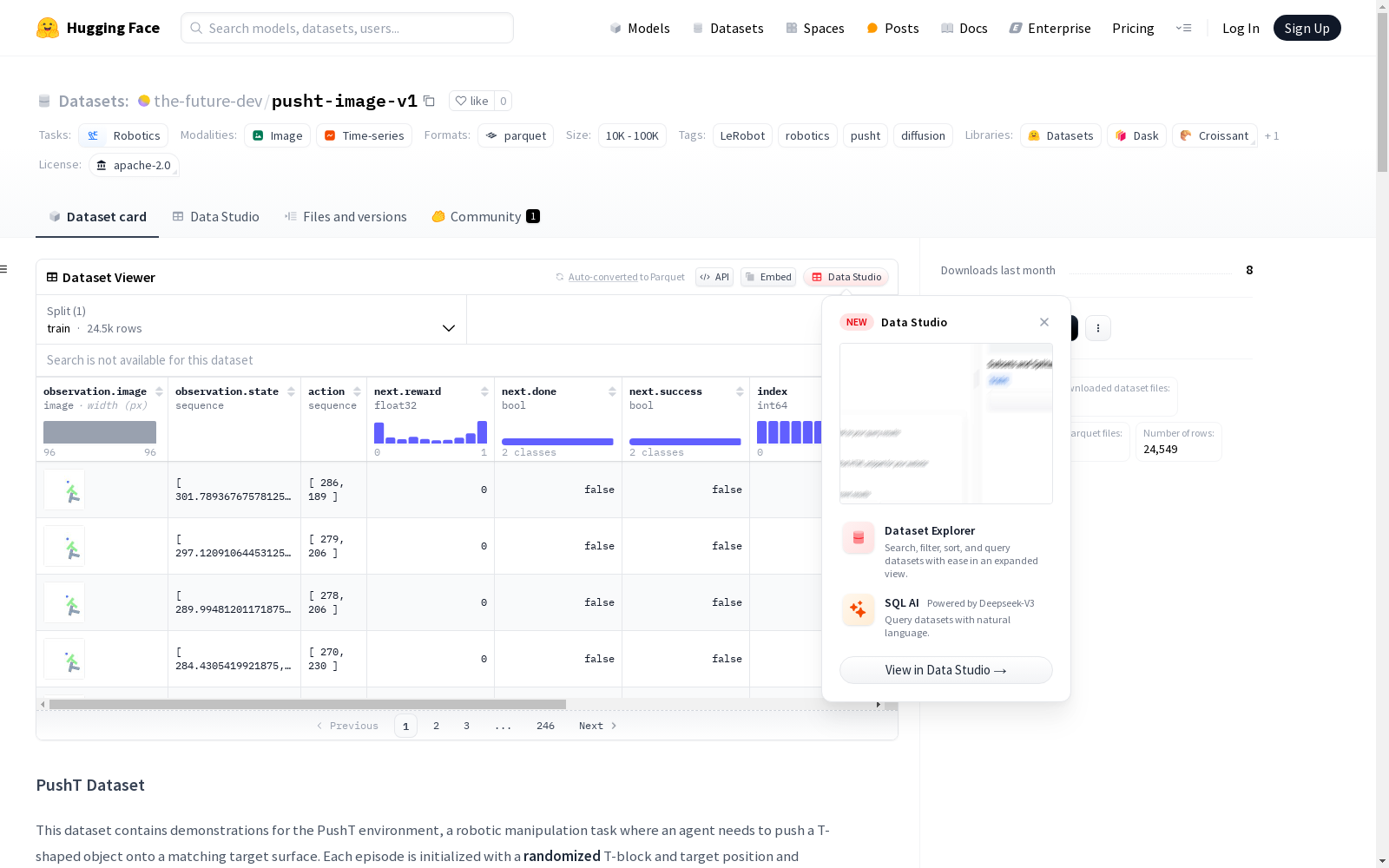Open the Files and versions tab
Screen dimensions: 1389x868
pyautogui.click(x=346, y=217)
